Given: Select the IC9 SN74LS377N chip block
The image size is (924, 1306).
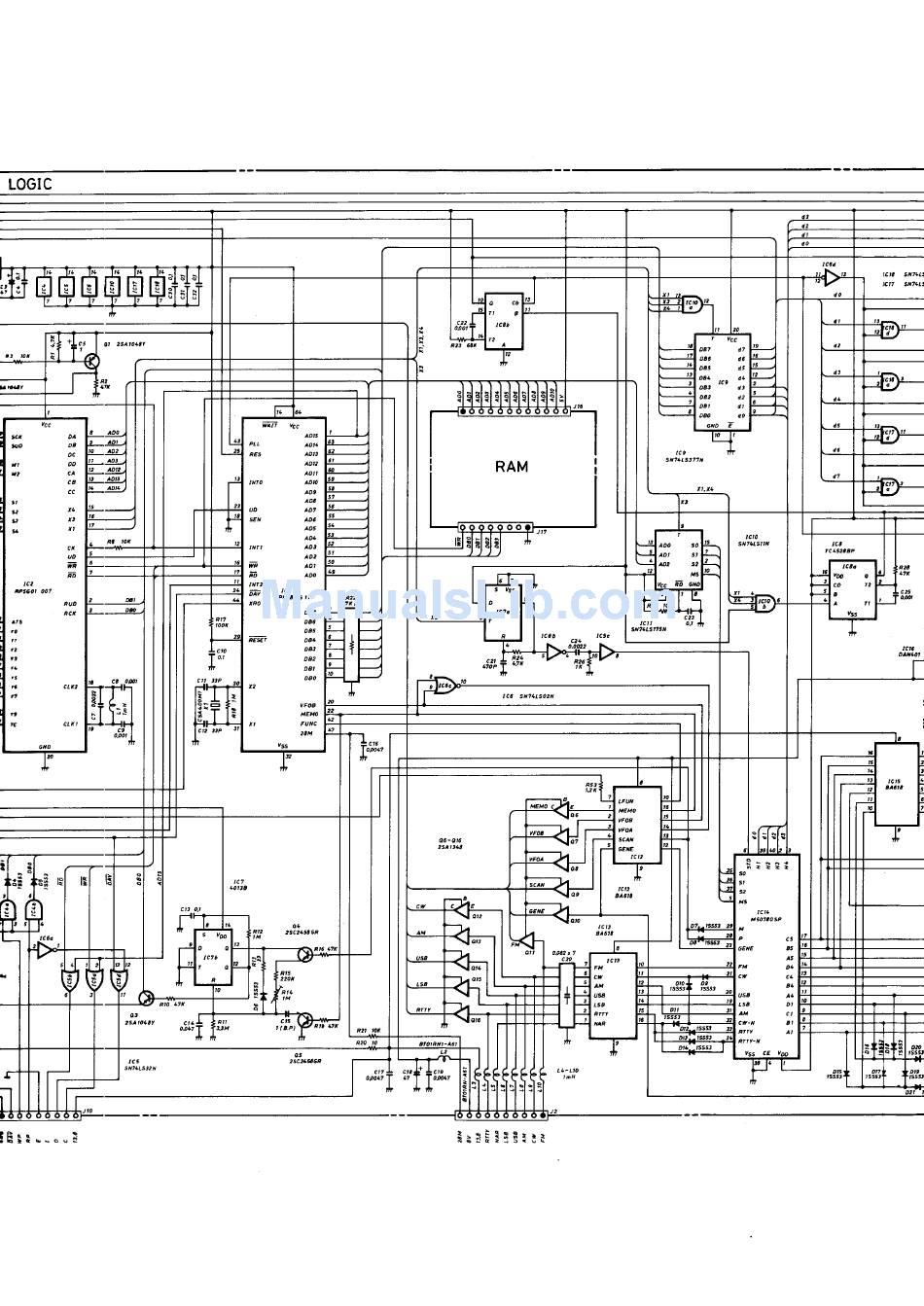Looking at the screenshot, I should point(725,383).
